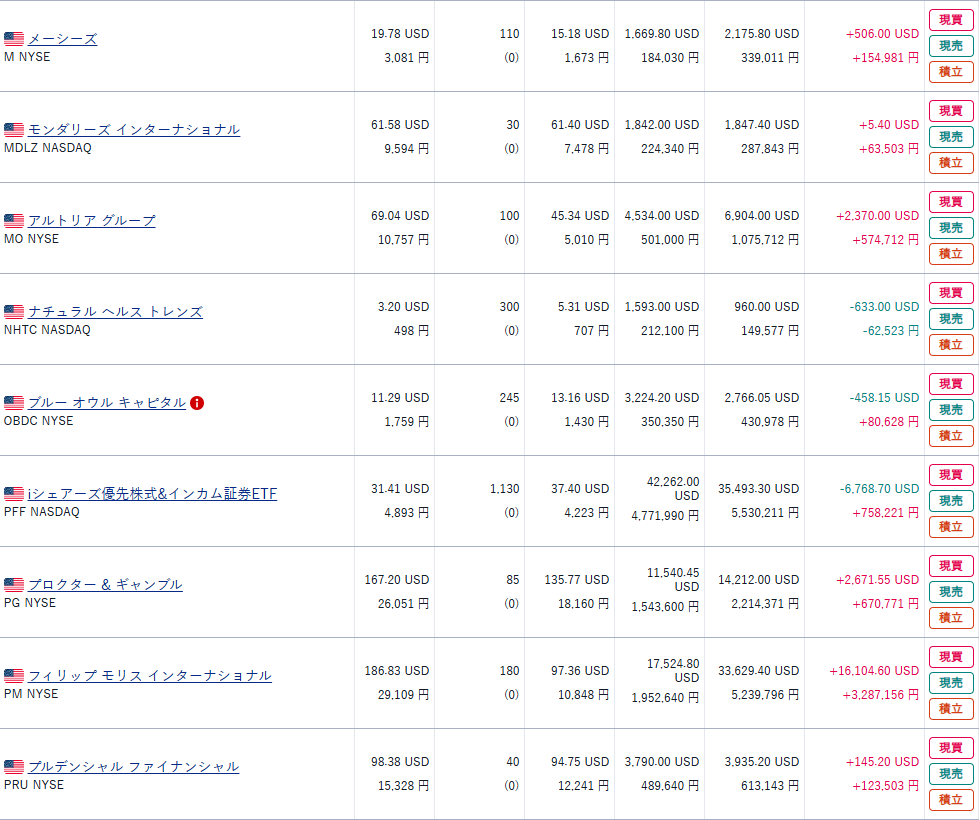Viewport: 980px width, 820px height.
Task: Click 積立 button in the PFF row
Action: pyautogui.click(x=950, y=527)
